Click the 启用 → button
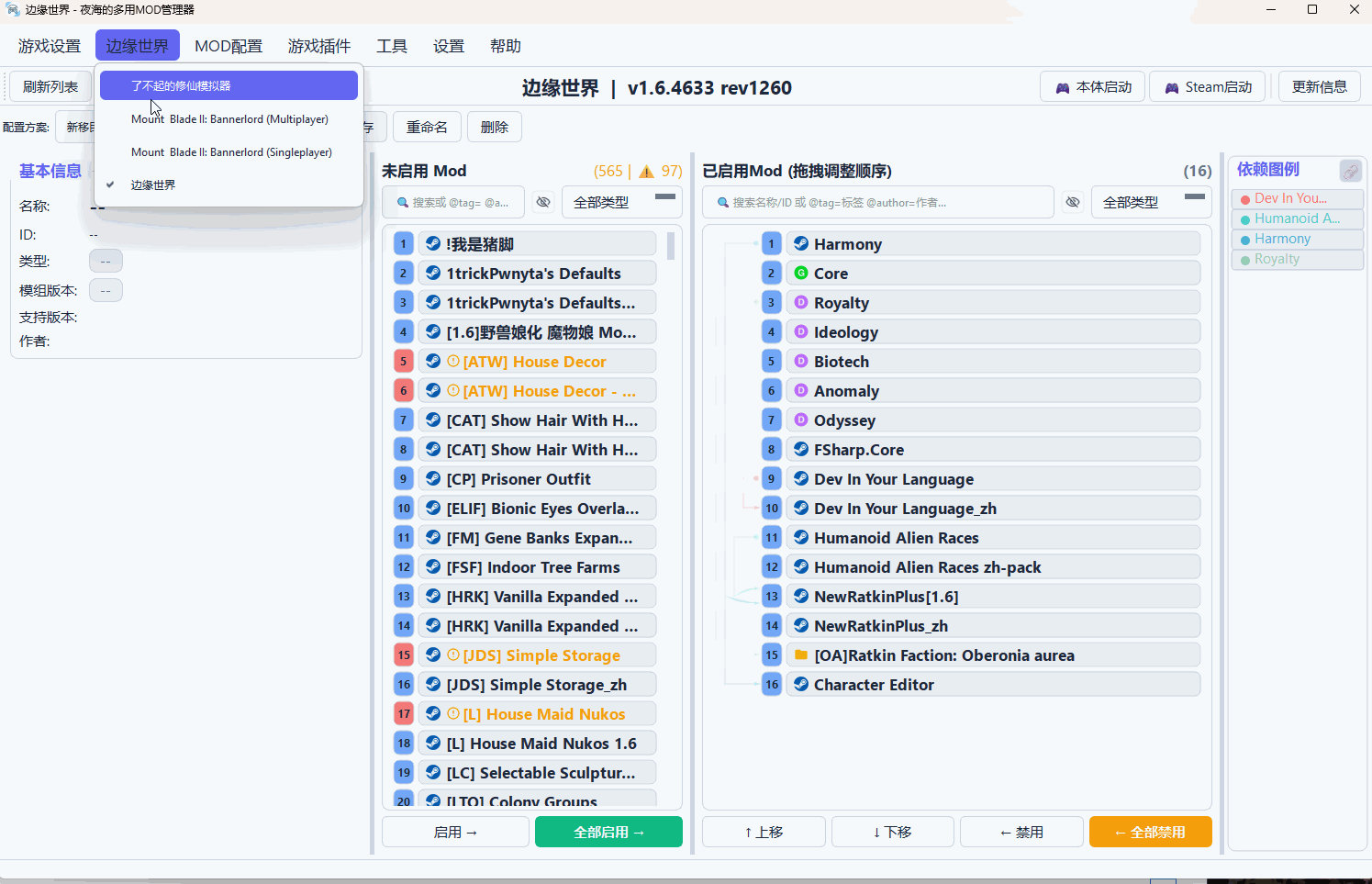Viewport: 1372px width, 884px height. point(455,832)
